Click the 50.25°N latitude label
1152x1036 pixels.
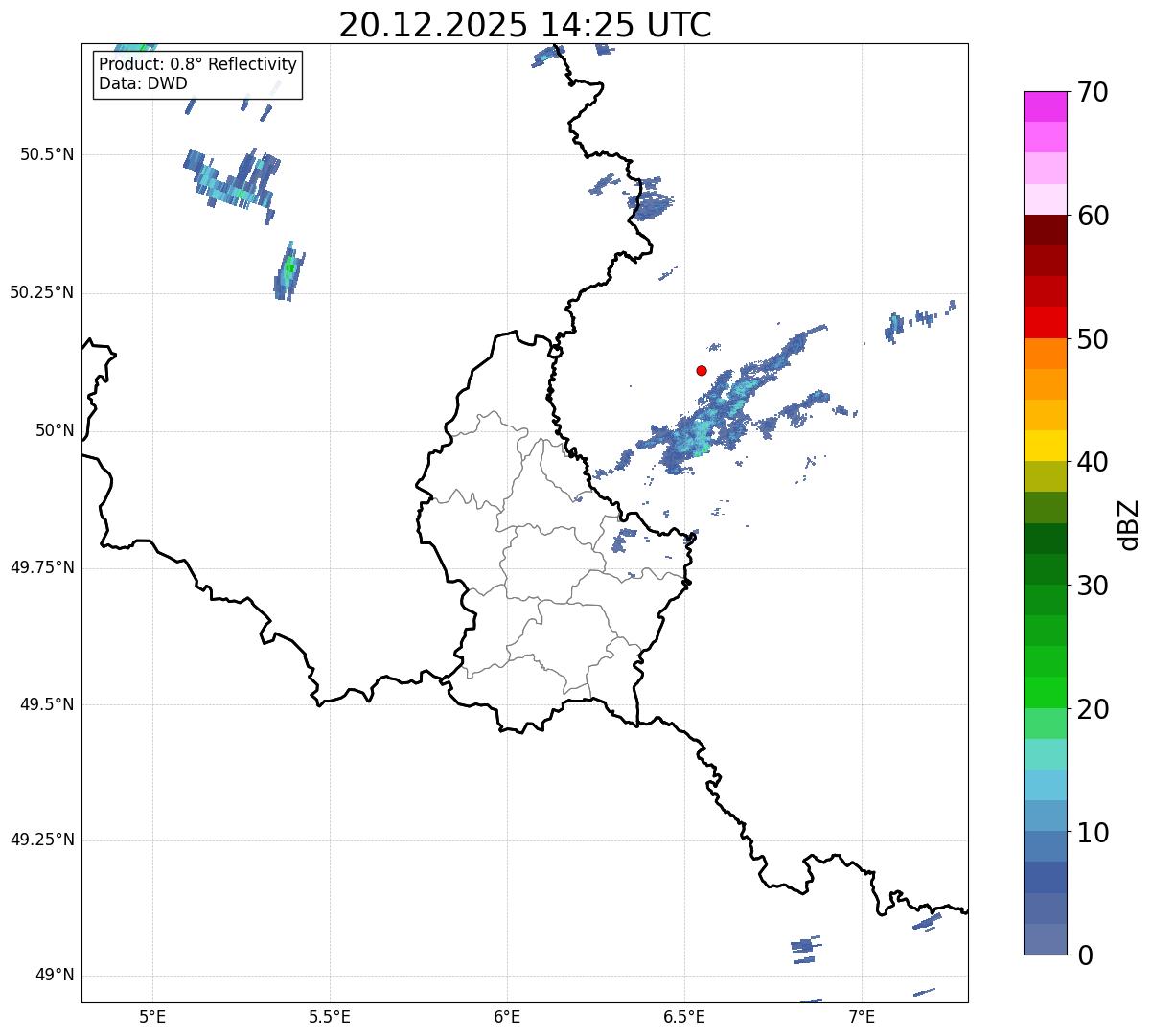42,293
